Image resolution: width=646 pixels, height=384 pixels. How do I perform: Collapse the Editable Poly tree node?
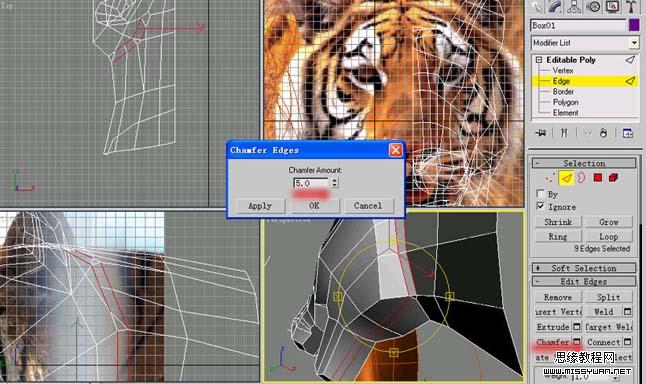coord(539,60)
